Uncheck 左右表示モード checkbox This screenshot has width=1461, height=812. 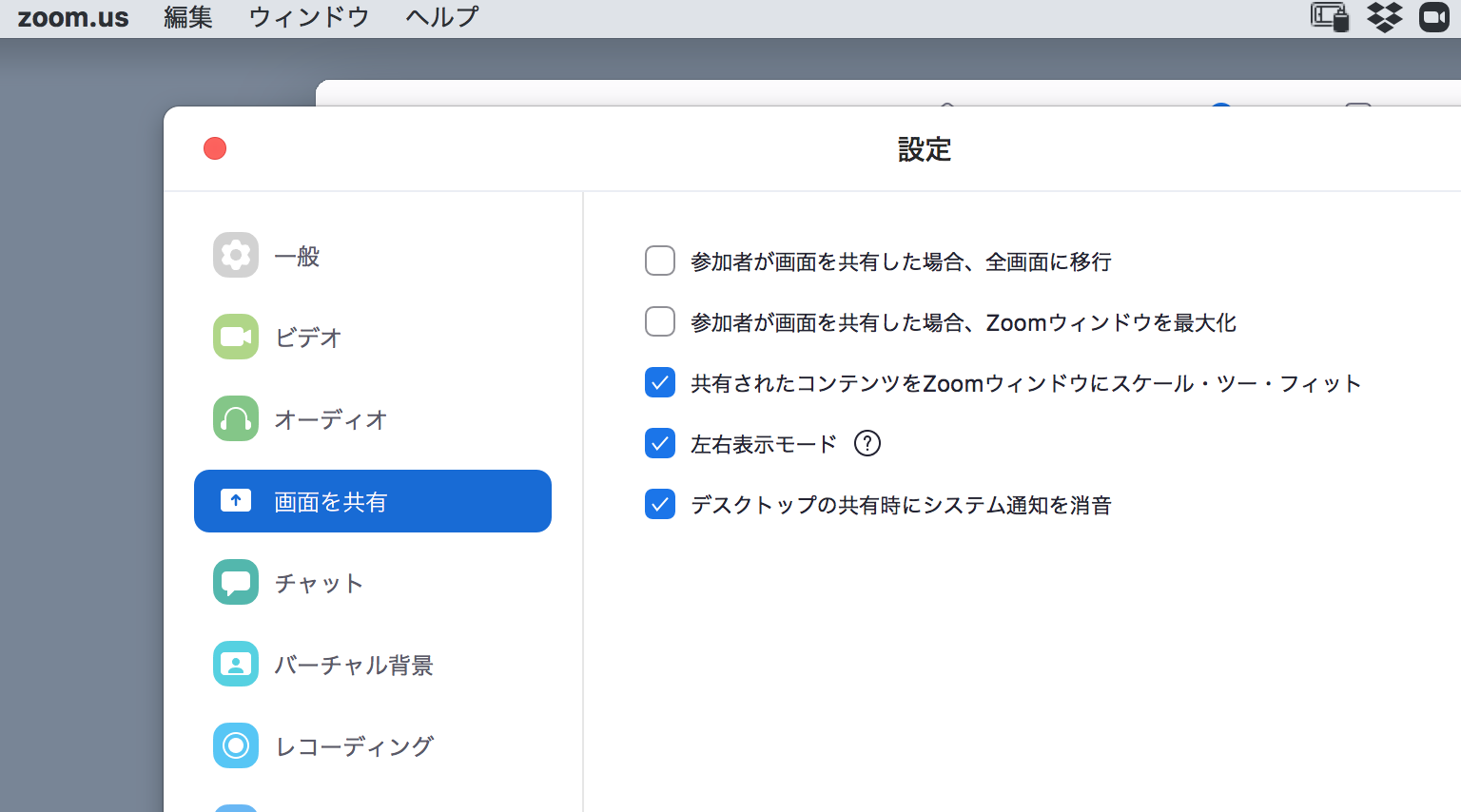(660, 443)
